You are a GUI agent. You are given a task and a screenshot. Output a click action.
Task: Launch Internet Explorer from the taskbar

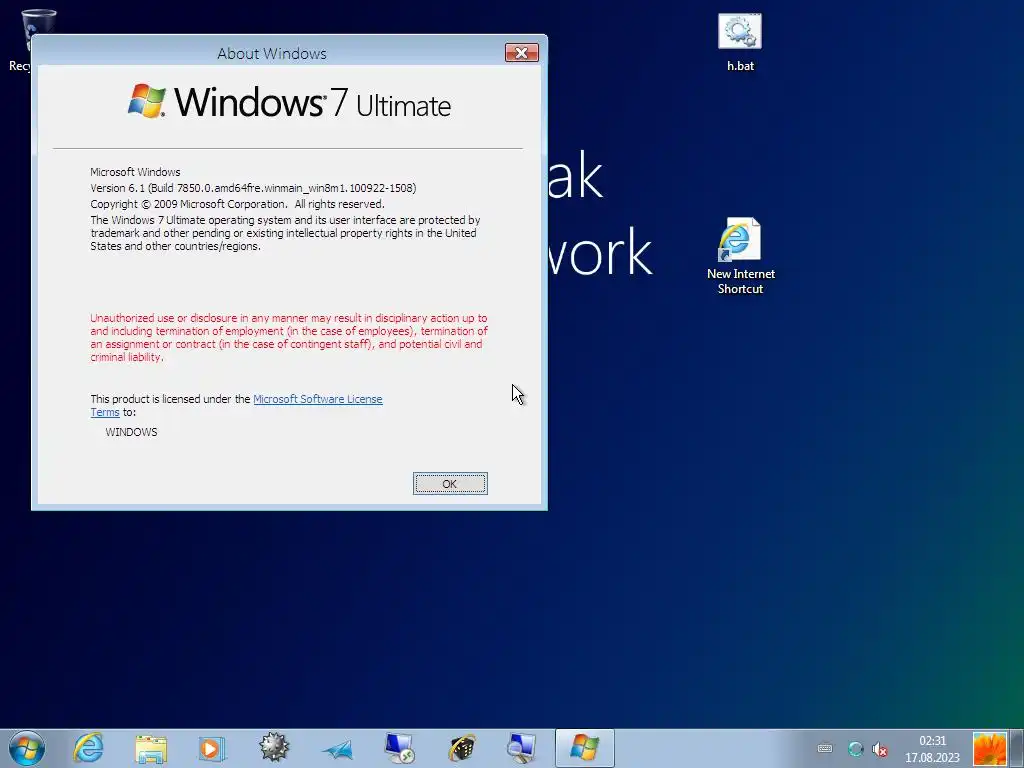(88, 748)
